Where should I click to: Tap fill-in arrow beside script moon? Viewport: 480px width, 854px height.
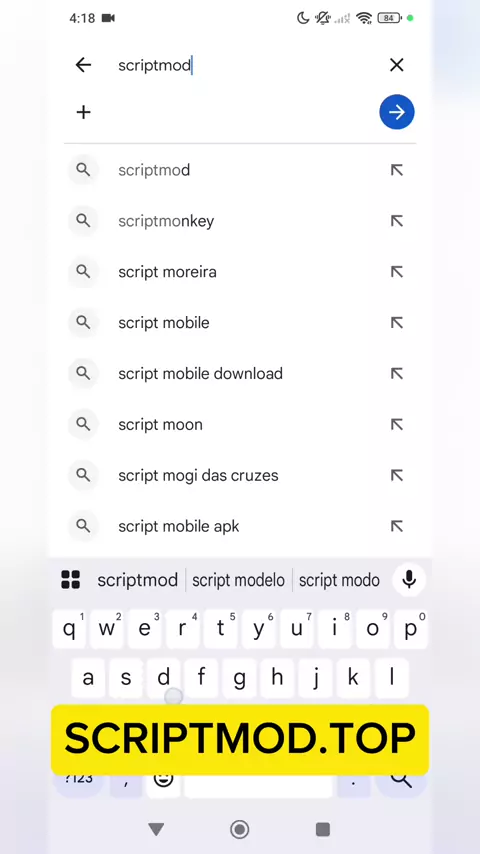(397, 425)
